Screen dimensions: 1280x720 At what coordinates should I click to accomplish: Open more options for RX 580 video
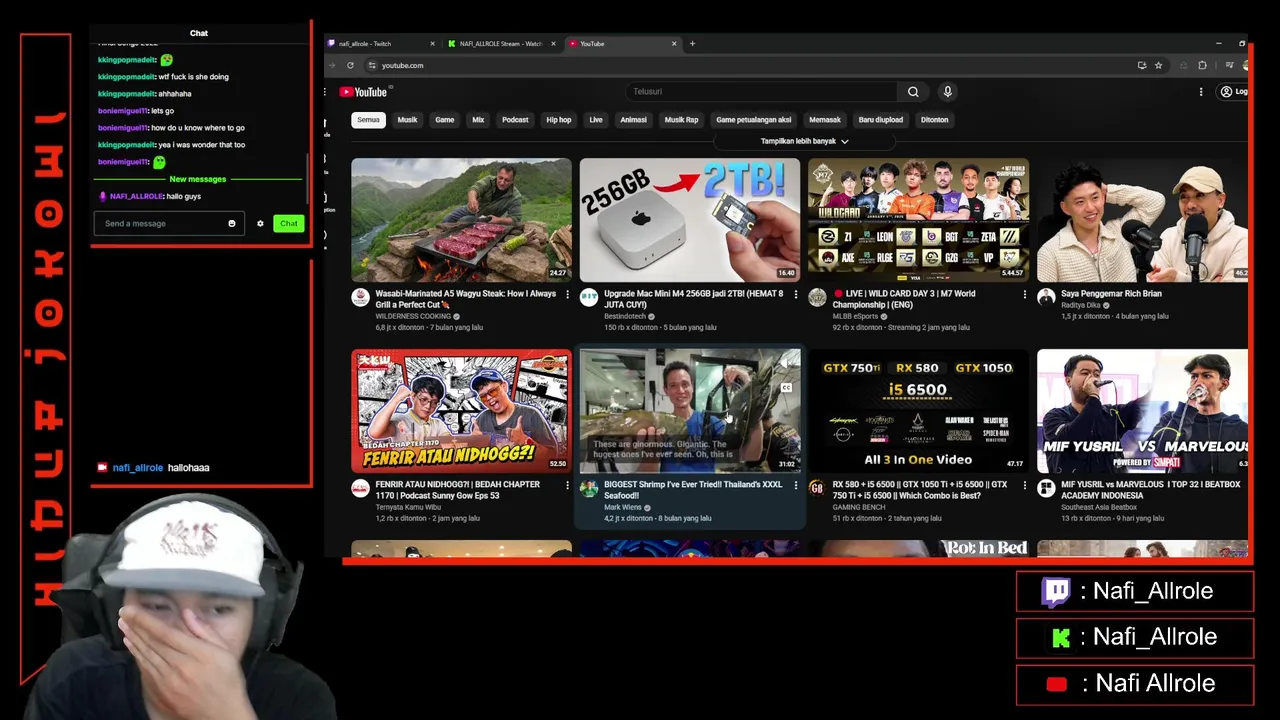[x=1024, y=486]
